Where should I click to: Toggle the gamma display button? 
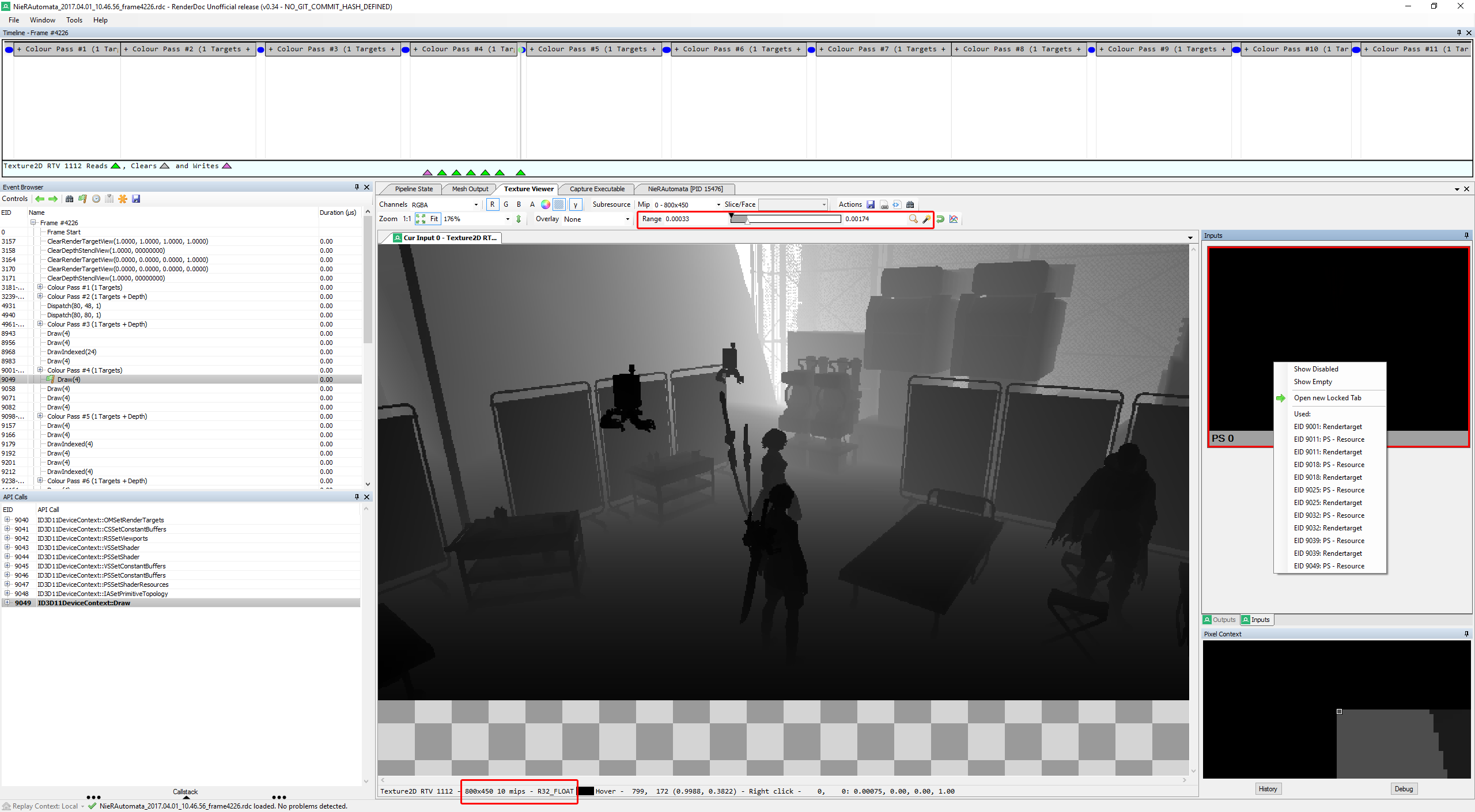(x=575, y=204)
